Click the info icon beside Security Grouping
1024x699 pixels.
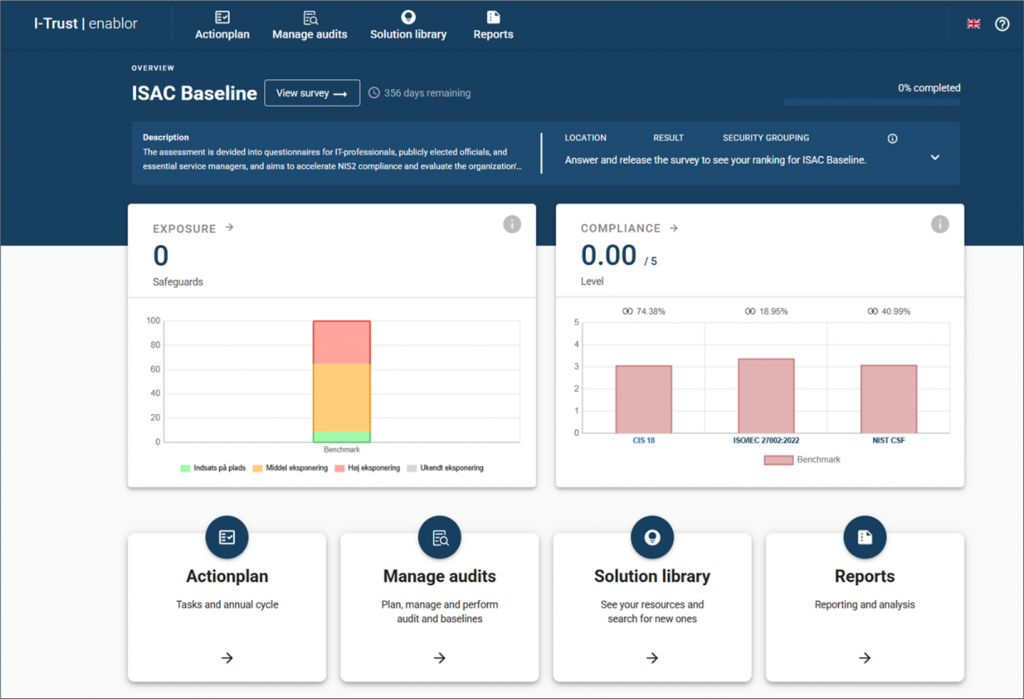click(x=892, y=139)
